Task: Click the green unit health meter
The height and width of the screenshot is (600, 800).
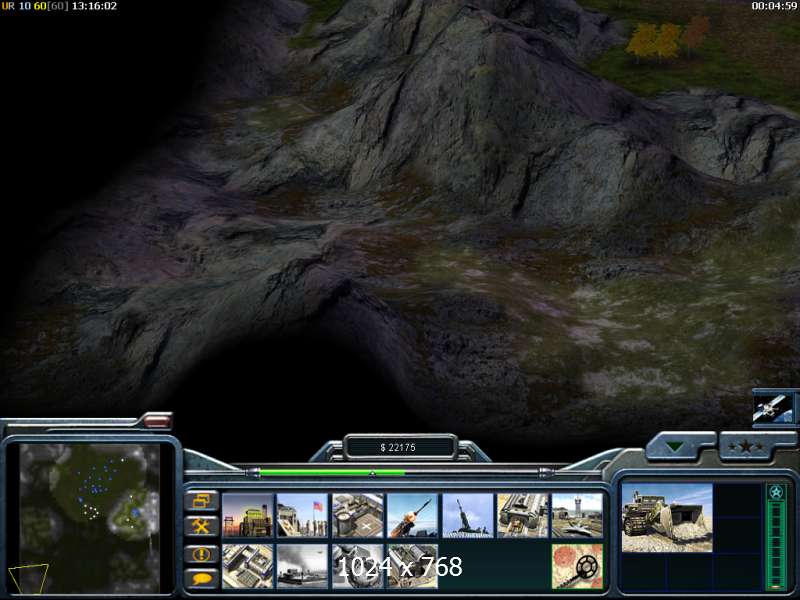Action: [x=777, y=544]
